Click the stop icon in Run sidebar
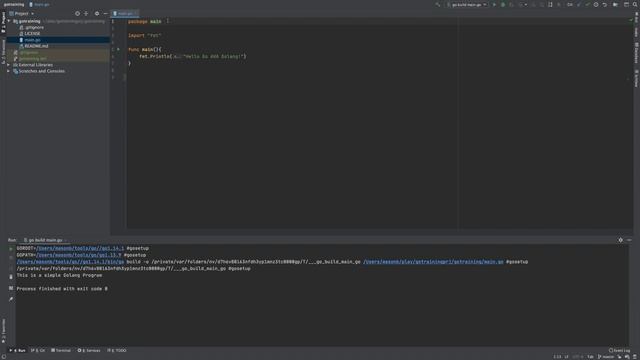 (x=11, y=258)
